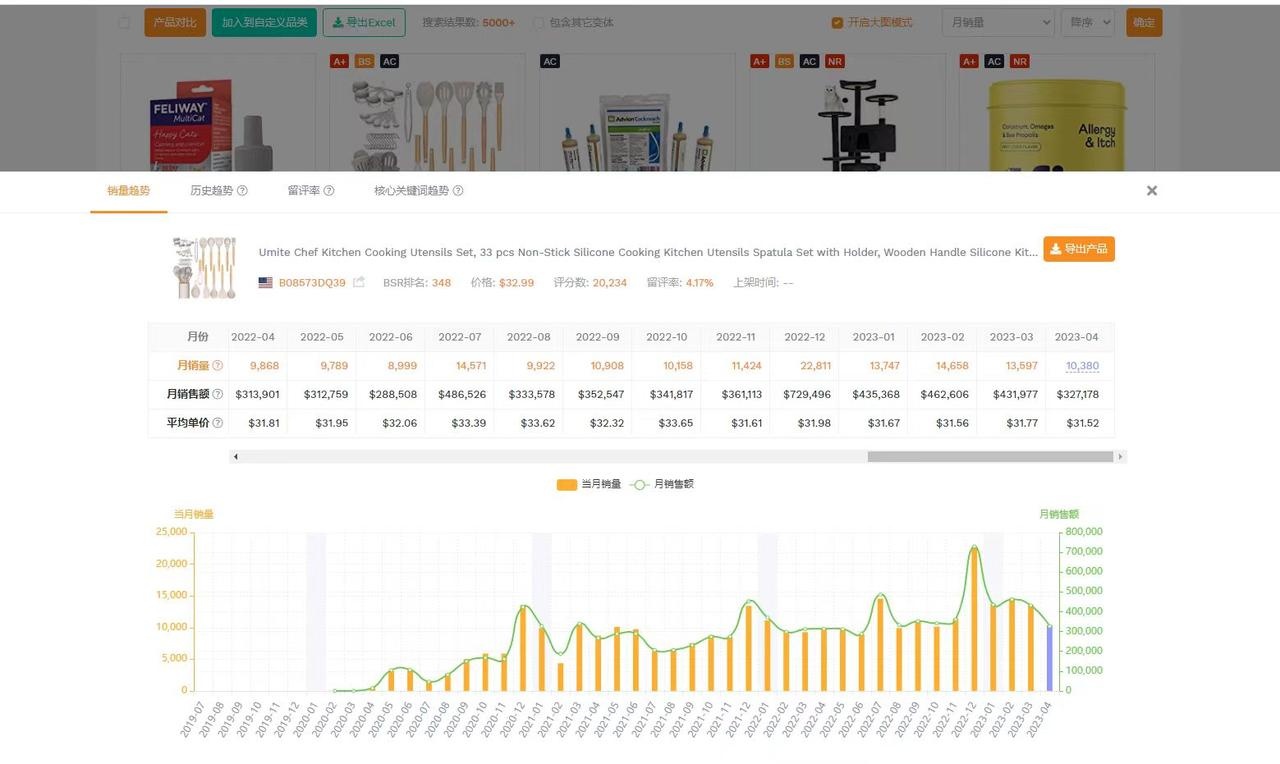Open external link icon beside ASIN B08573DQ39
1280x764 pixels.
pos(359,283)
